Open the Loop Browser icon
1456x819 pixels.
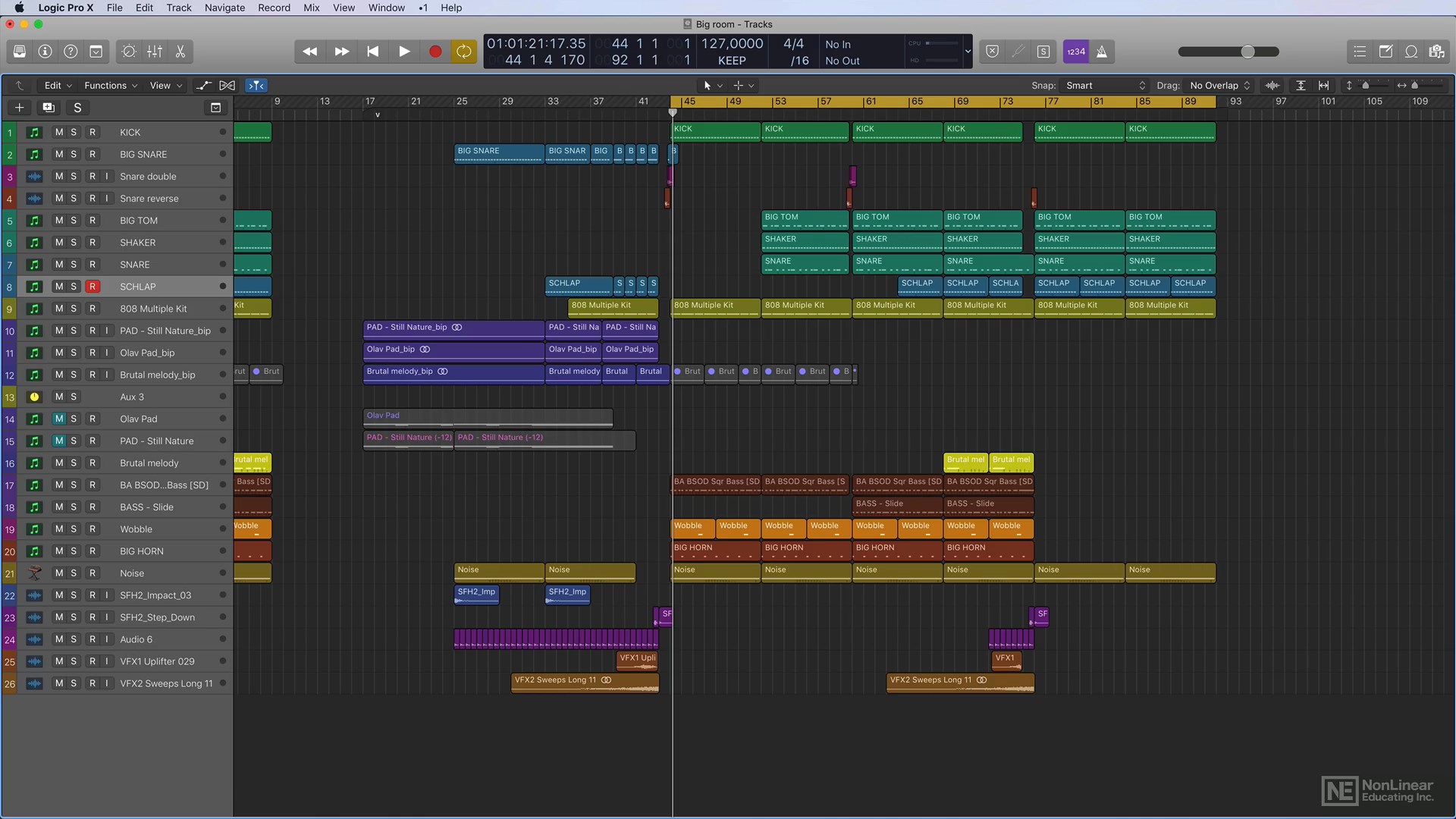[x=1411, y=52]
